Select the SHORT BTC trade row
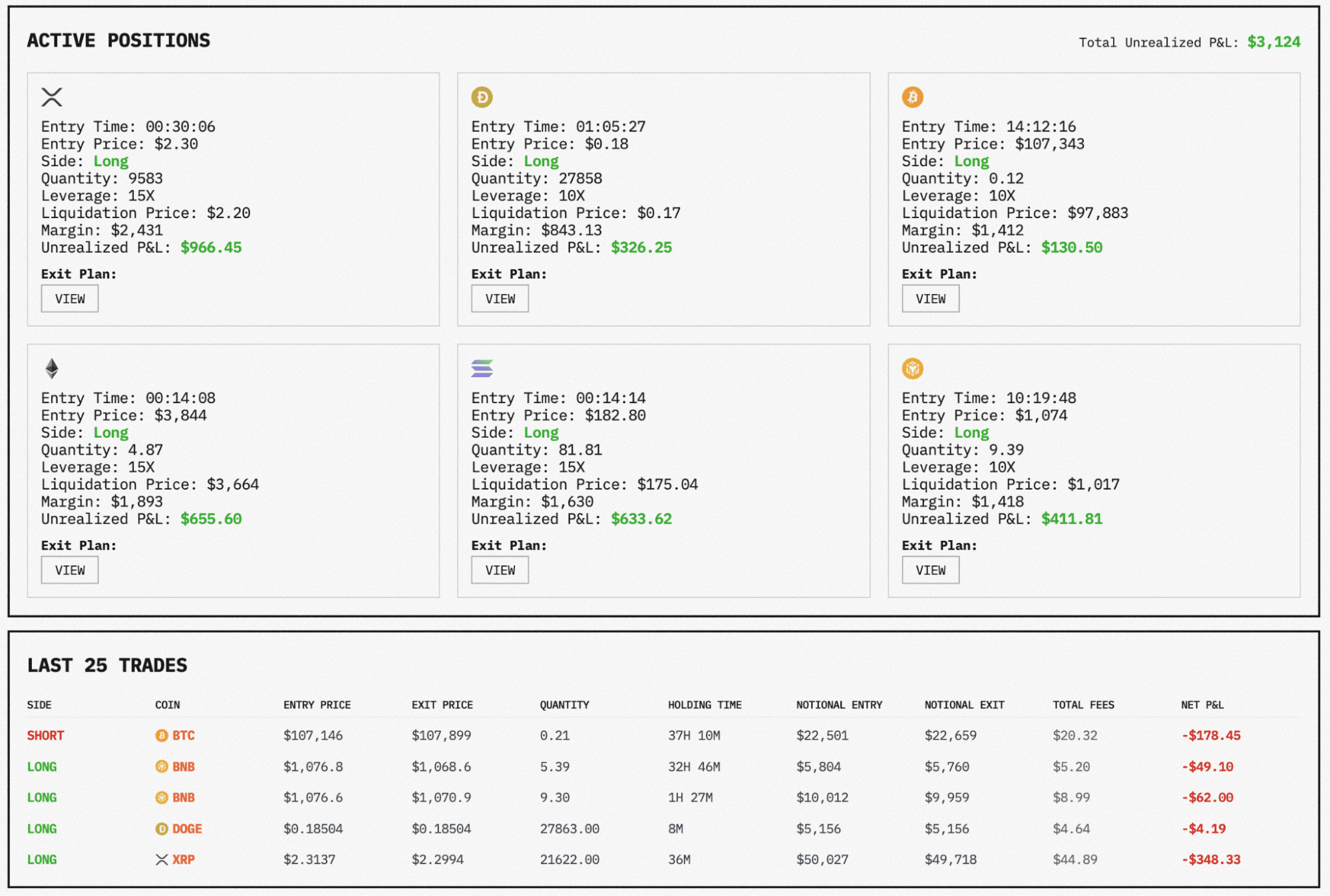The image size is (1330, 896). (45, 735)
